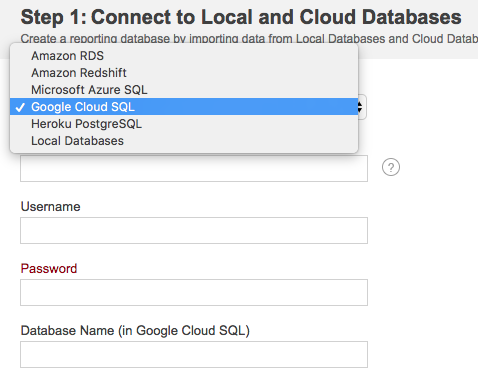Focus the field next to the help icon

(x=194, y=168)
